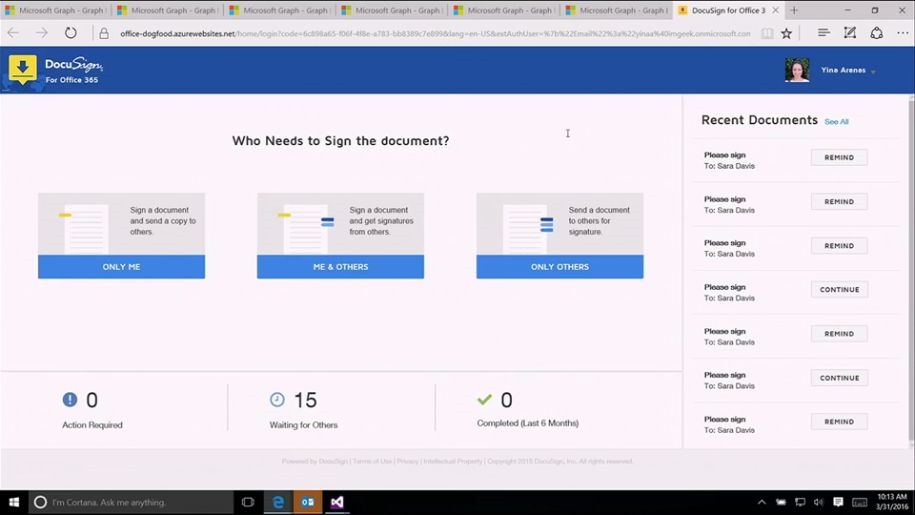Click the touch keyboard tray icon

860,502
